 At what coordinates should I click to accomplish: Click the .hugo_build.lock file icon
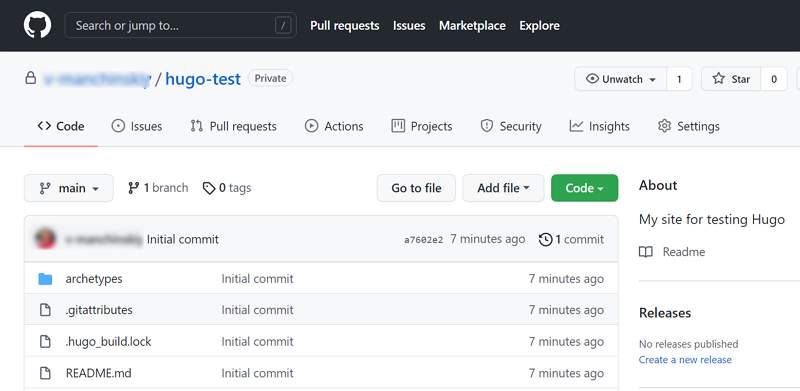click(45, 341)
